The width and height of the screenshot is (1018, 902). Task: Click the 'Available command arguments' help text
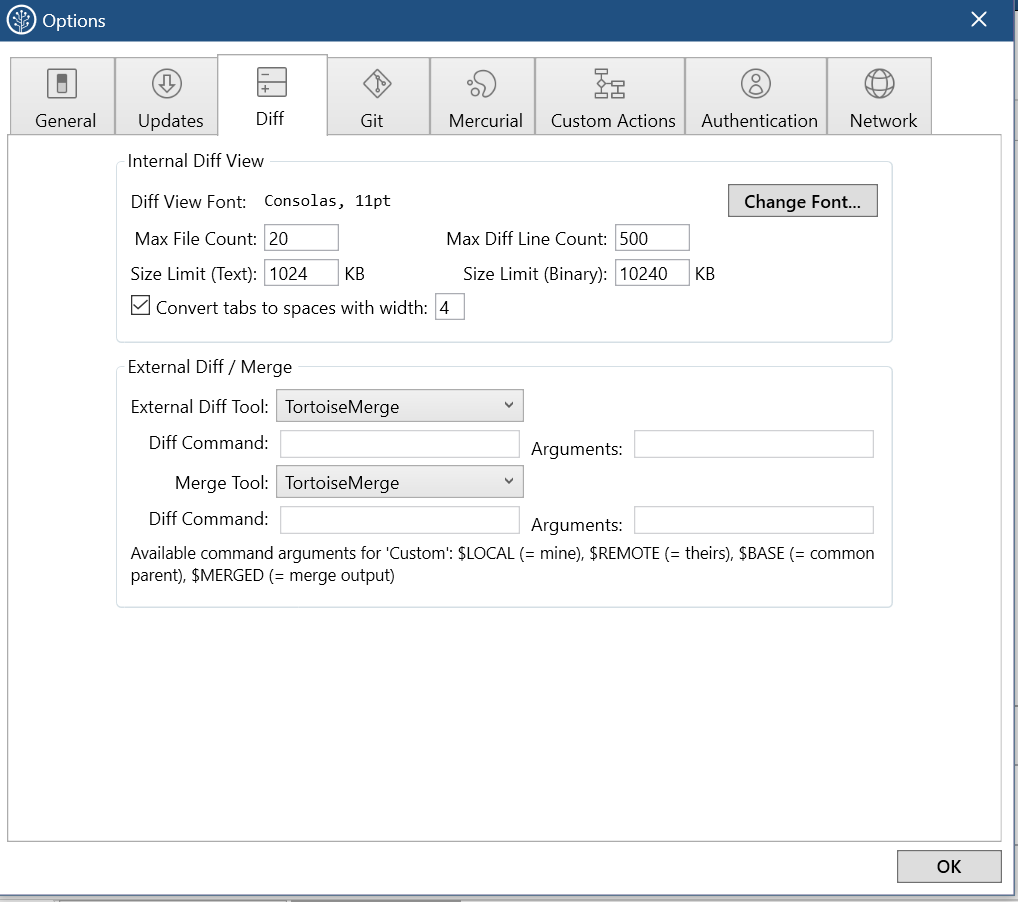point(503,564)
